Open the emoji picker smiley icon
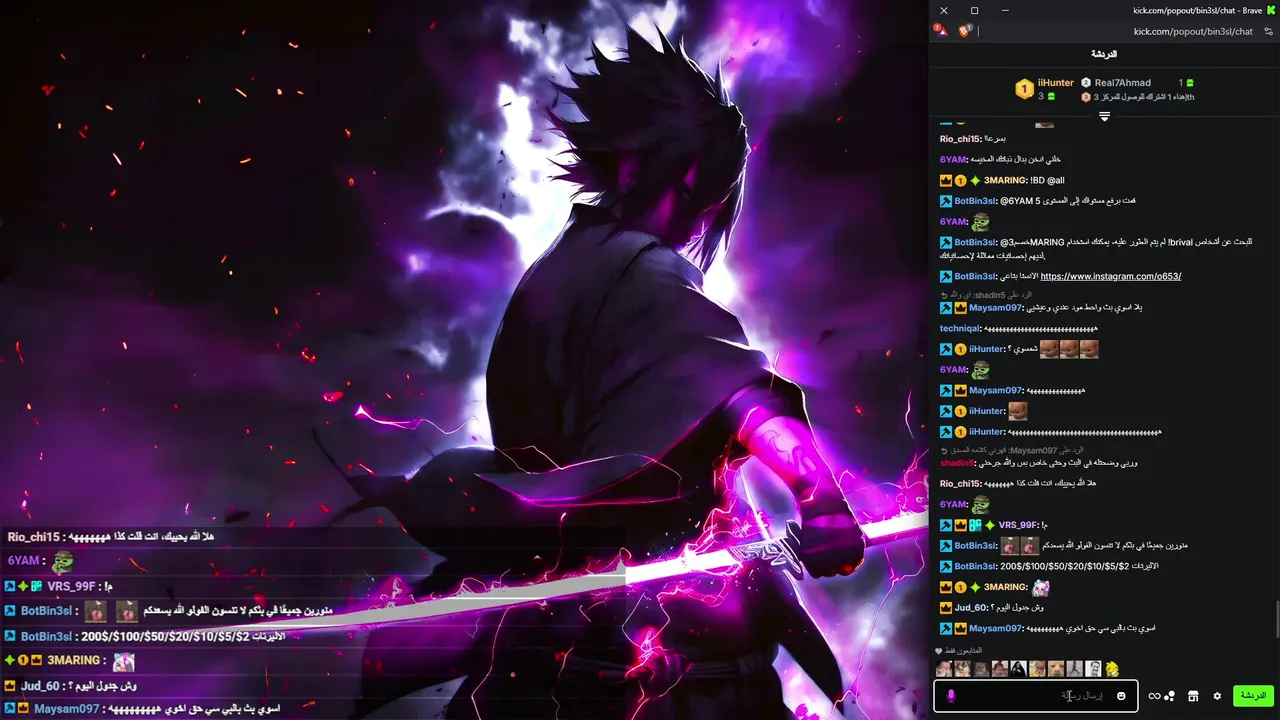Image resolution: width=1280 pixels, height=720 pixels. coord(1121,696)
